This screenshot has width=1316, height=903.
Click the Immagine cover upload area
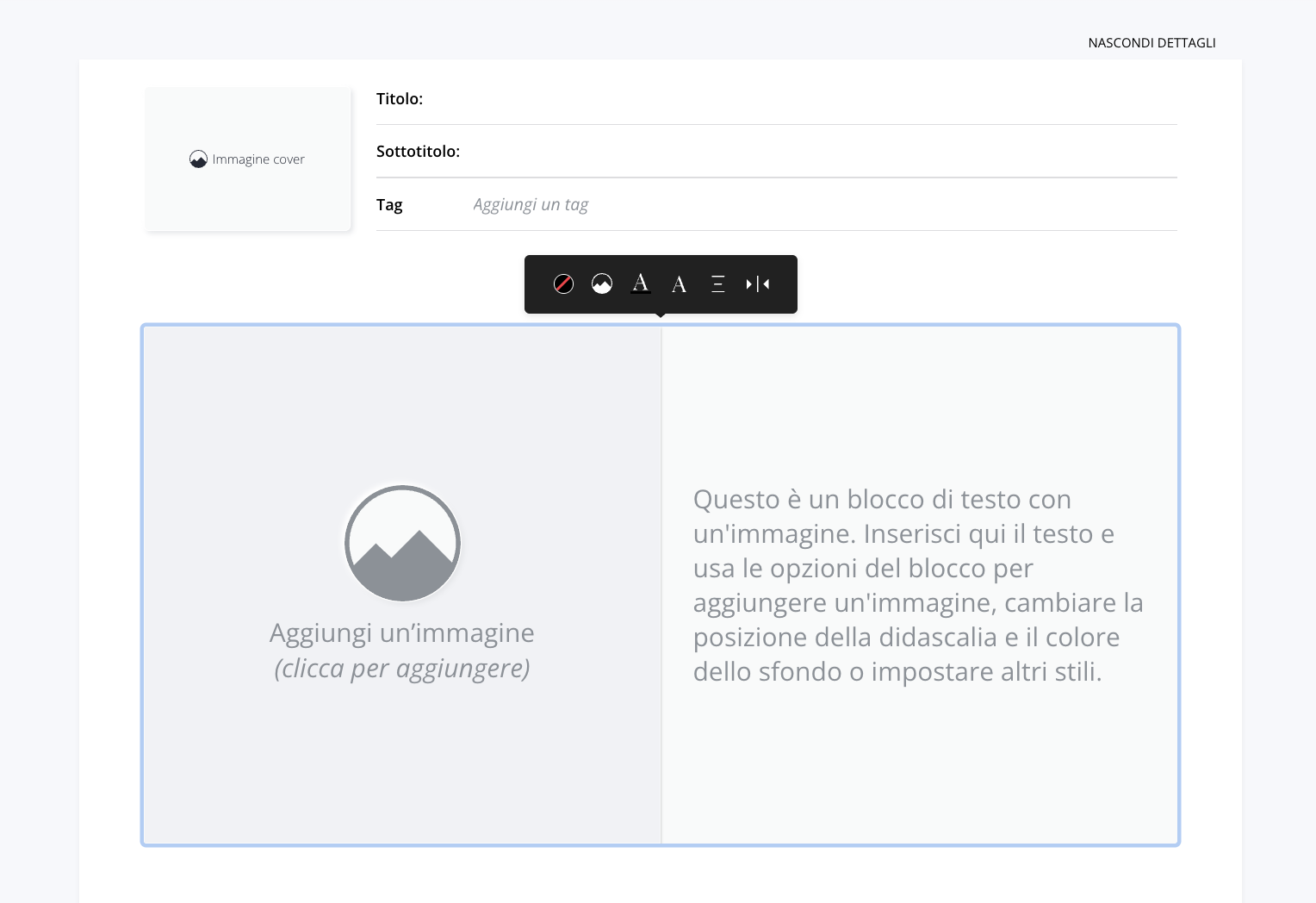pyautogui.click(x=248, y=159)
